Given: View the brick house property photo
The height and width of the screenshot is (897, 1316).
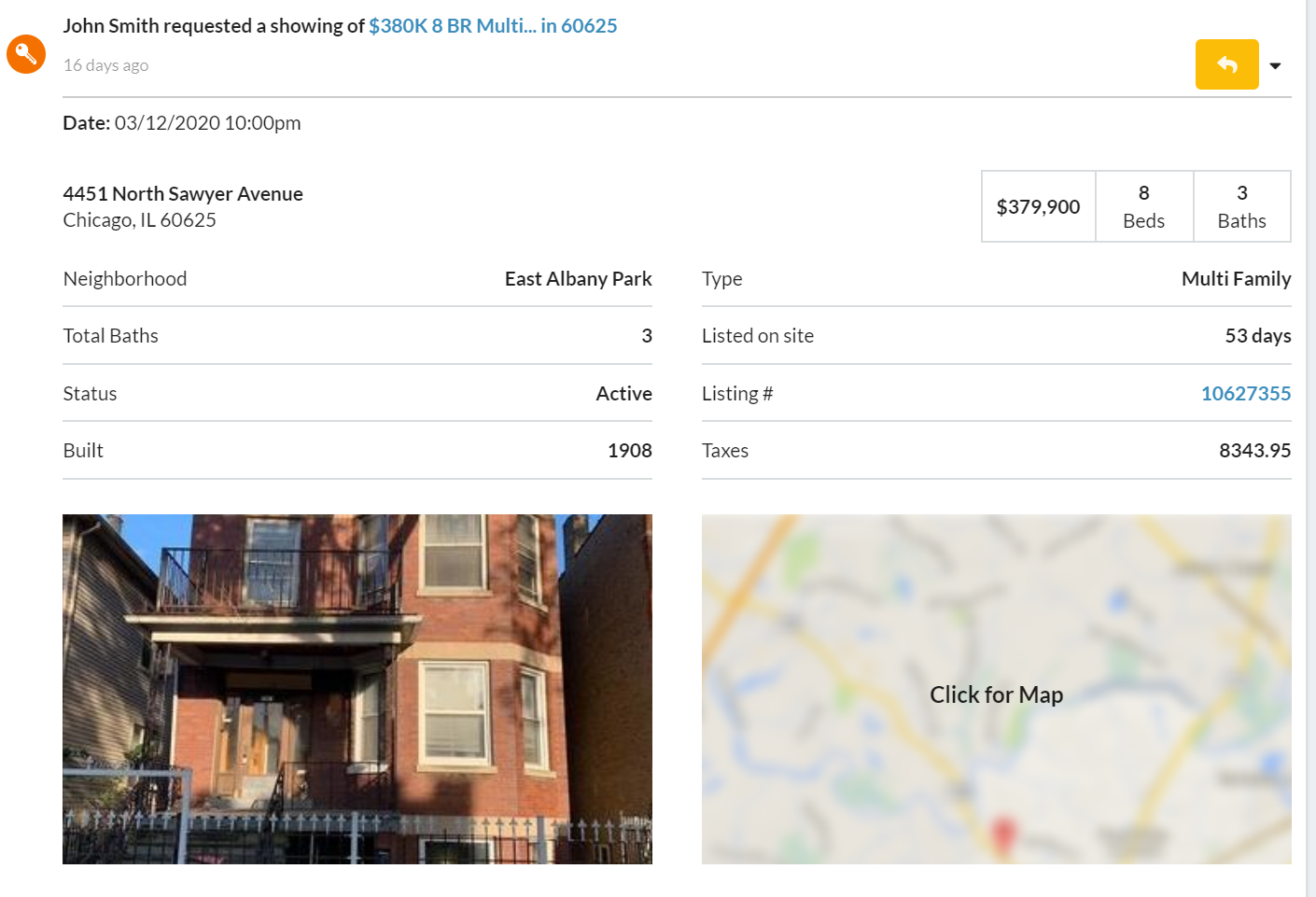Looking at the screenshot, I should tap(357, 689).
